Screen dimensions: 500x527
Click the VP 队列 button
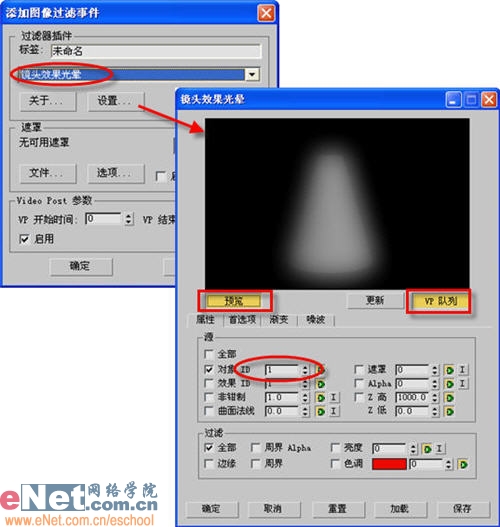[x=440, y=301]
